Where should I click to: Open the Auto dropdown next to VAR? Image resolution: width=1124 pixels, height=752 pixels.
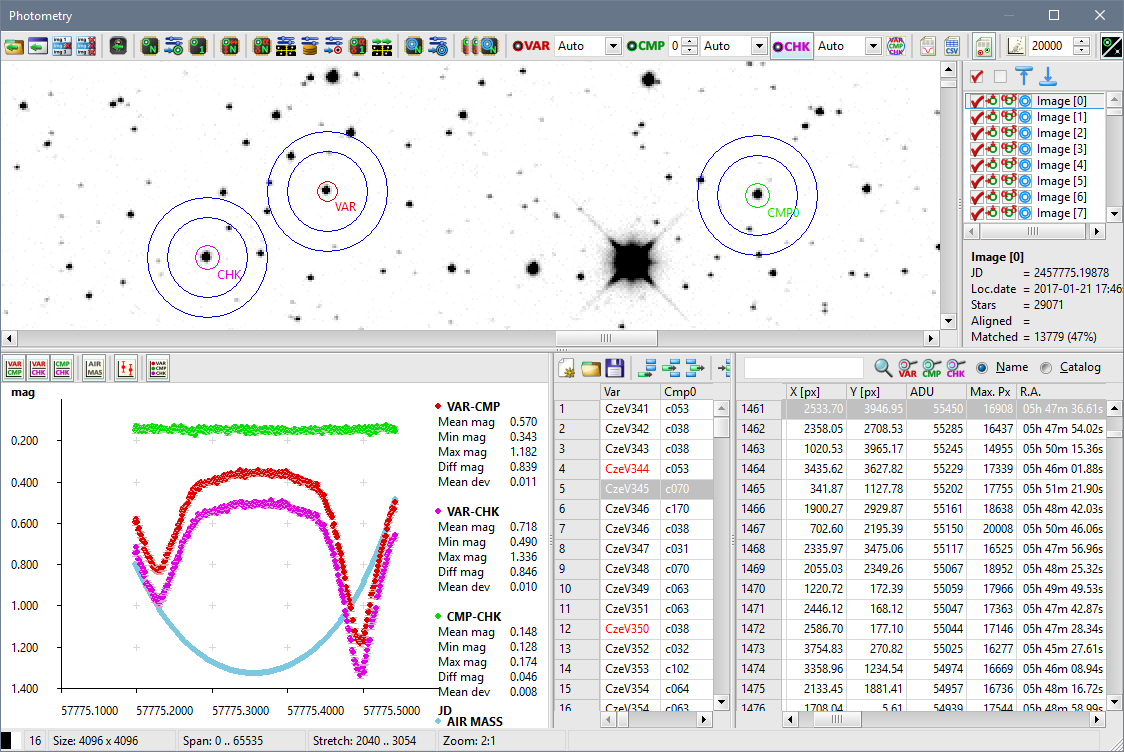615,45
